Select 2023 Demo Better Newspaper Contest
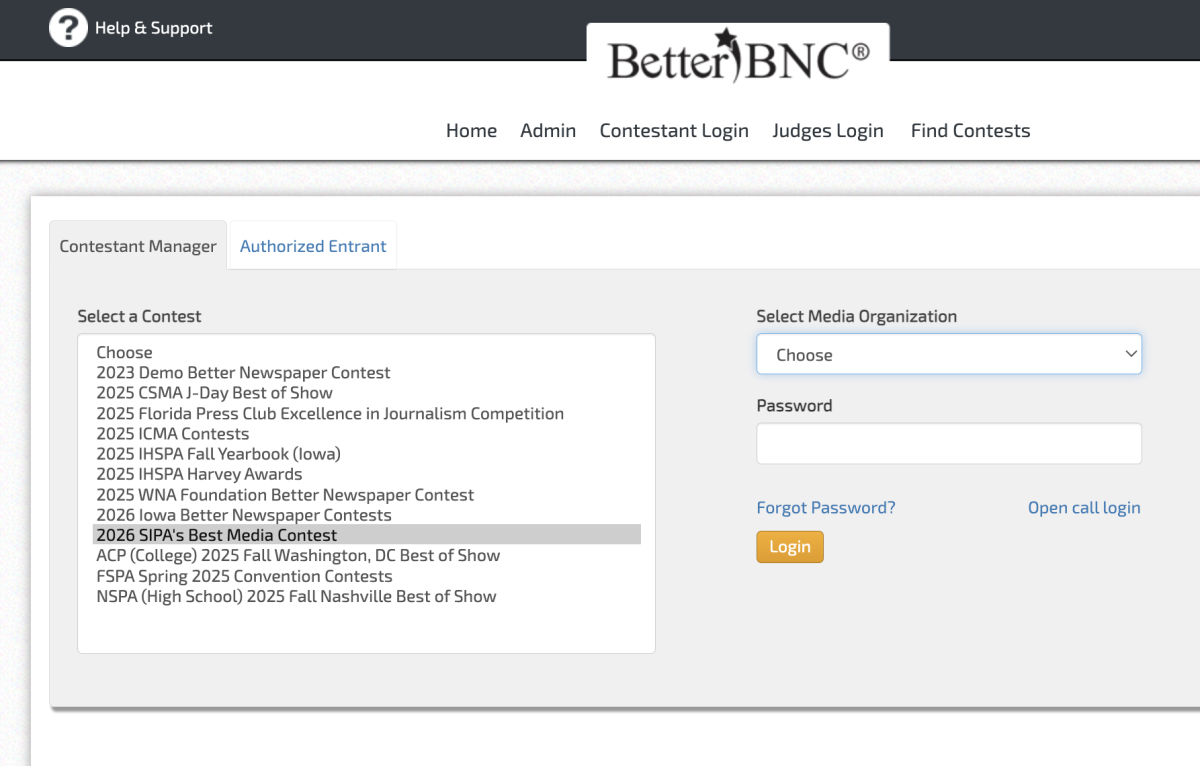This screenshot has height=766, width=1200. (x=366, y=373)
